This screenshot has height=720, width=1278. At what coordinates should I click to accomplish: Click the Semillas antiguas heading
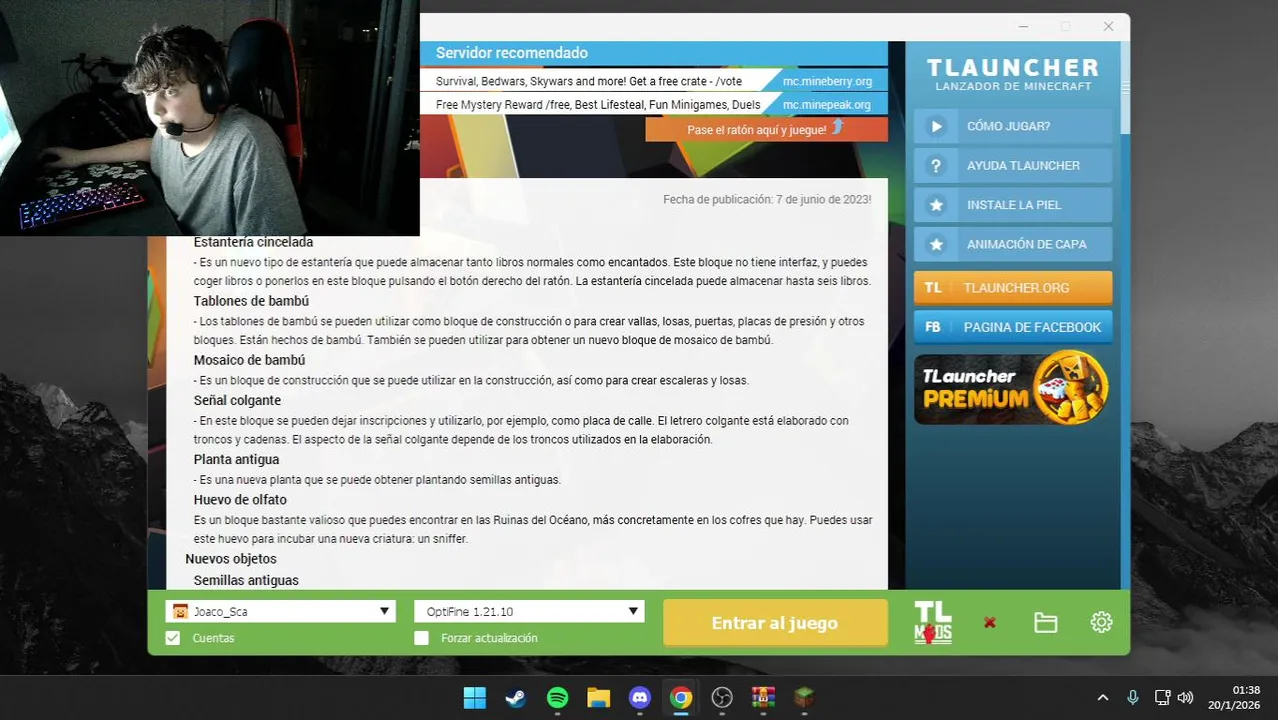tap(246, 580)
